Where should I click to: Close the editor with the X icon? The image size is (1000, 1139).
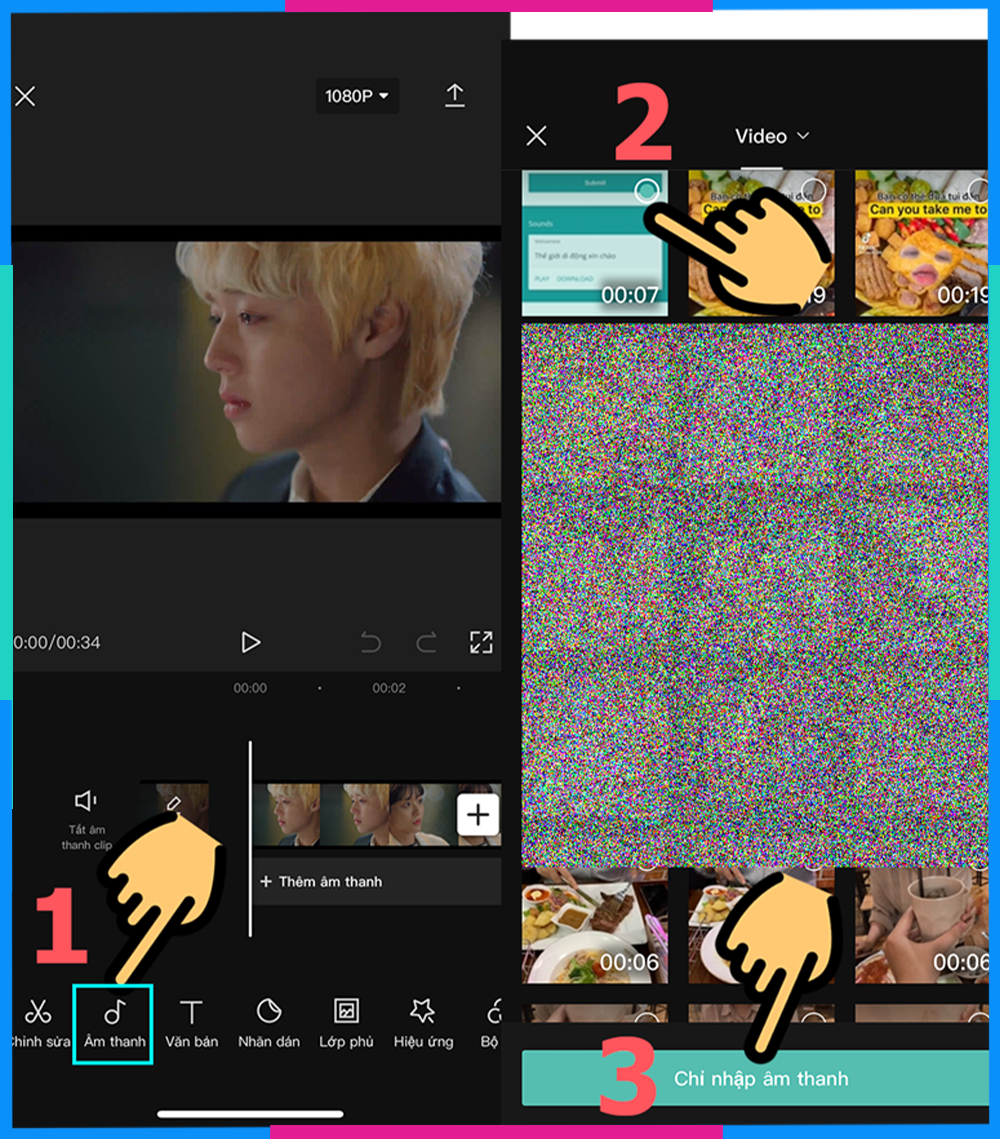point(25,96)
